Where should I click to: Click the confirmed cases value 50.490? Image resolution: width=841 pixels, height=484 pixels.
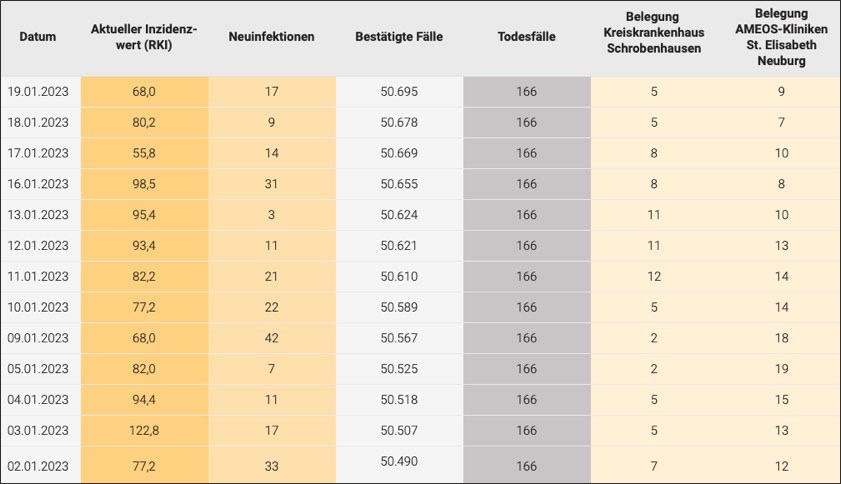point(399,462)
